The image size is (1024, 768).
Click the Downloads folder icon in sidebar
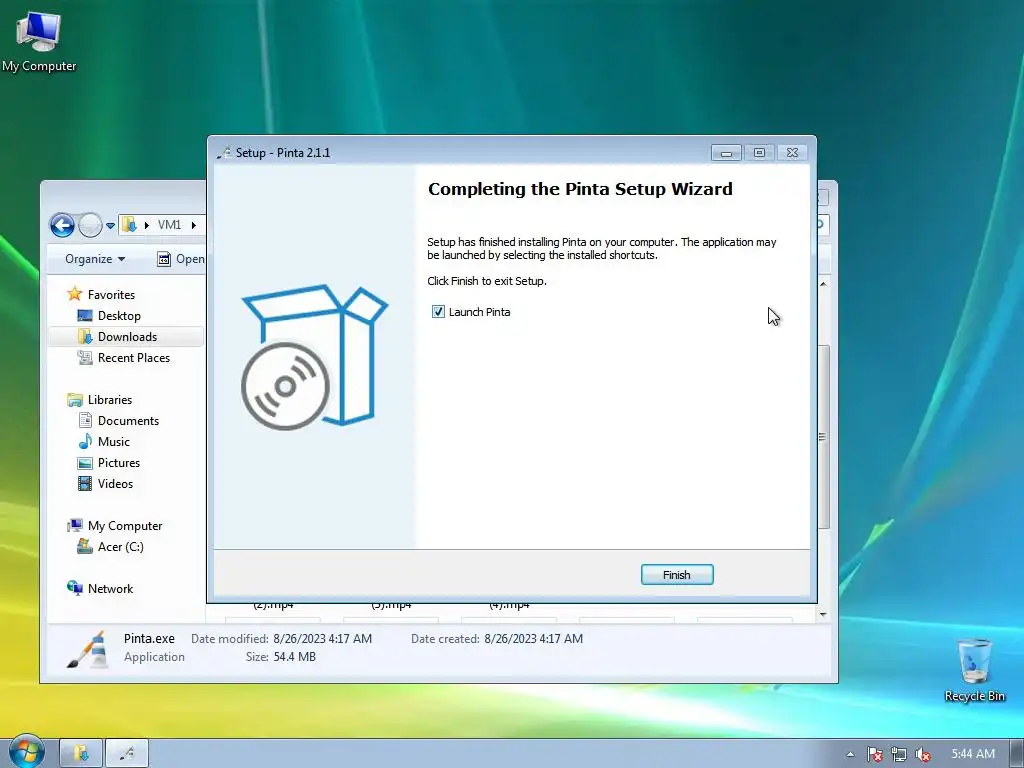pyautogui.click(x=85, y=337)
